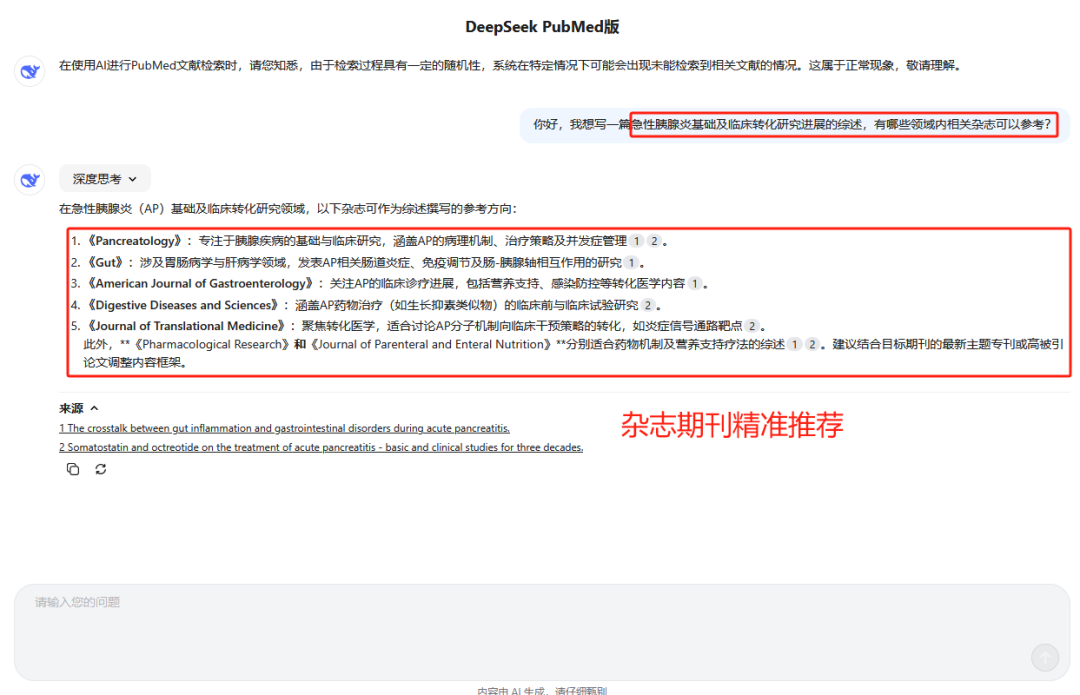Screen dimensions: 1080x695
Task: Click citation badge 2 on Journal of Translational Medicine line
Action: (752, 326)
